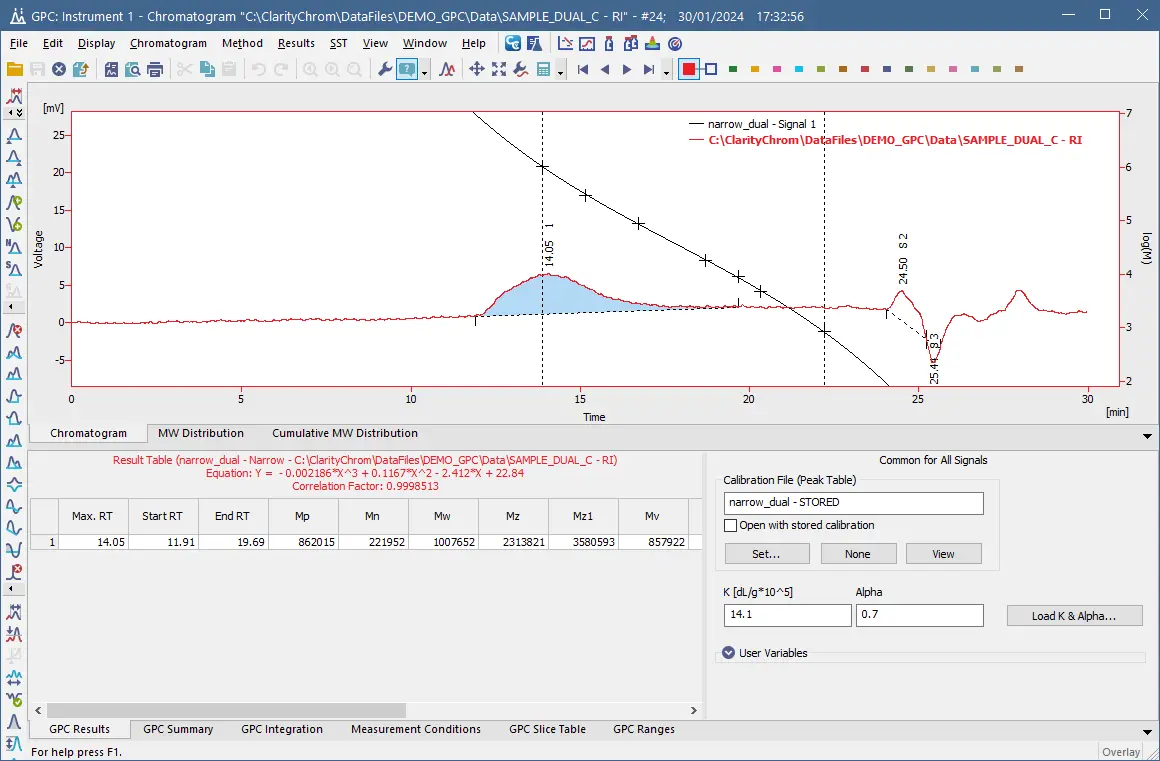Screen dimensions: 1160x761
Task: Select a green signal color swatch
Action: tap(734, 68)
